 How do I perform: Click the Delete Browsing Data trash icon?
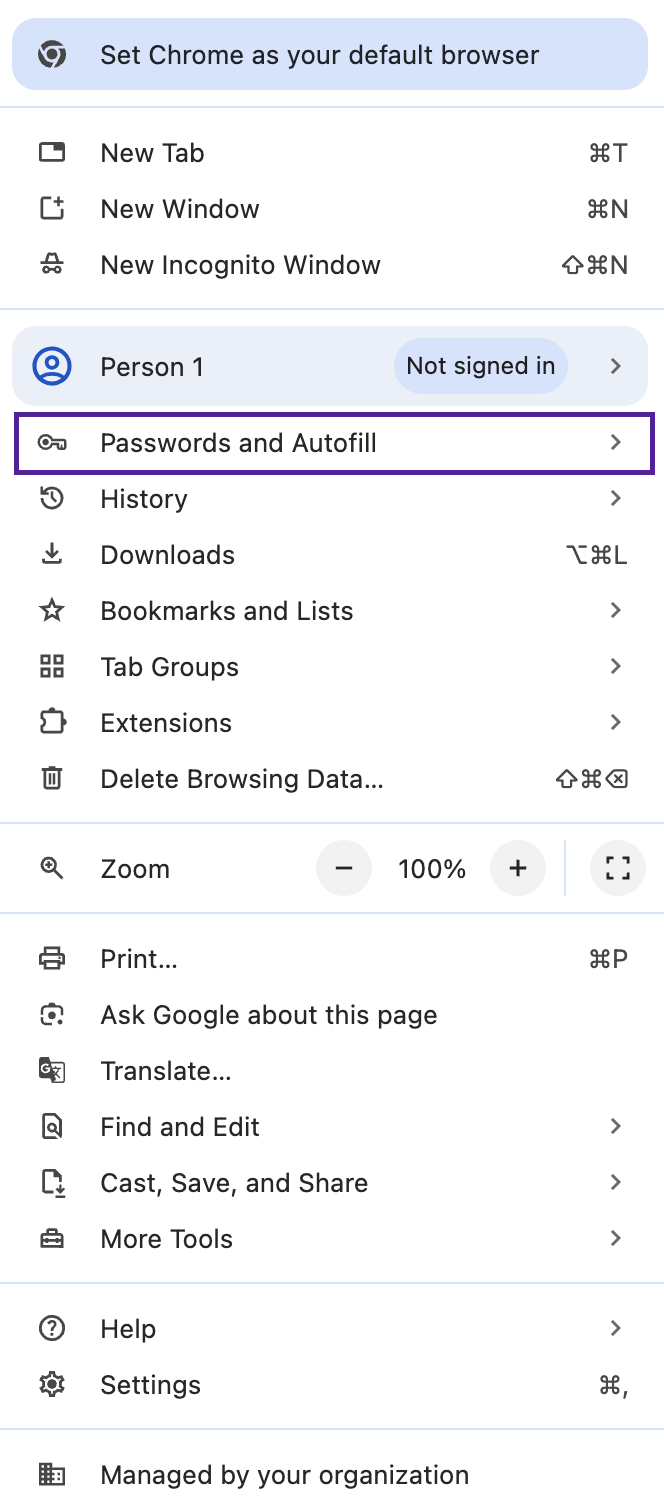click(52, 778)
